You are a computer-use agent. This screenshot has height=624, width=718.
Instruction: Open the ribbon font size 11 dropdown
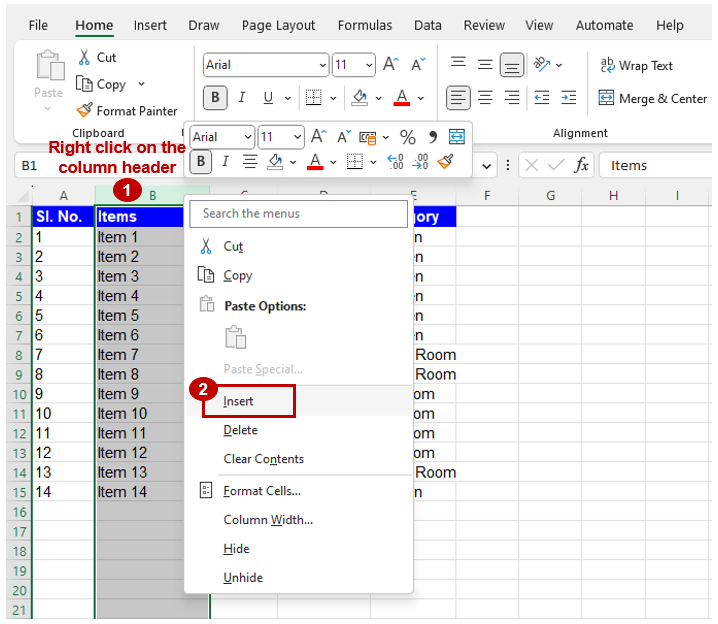click(x=369, y=65)
